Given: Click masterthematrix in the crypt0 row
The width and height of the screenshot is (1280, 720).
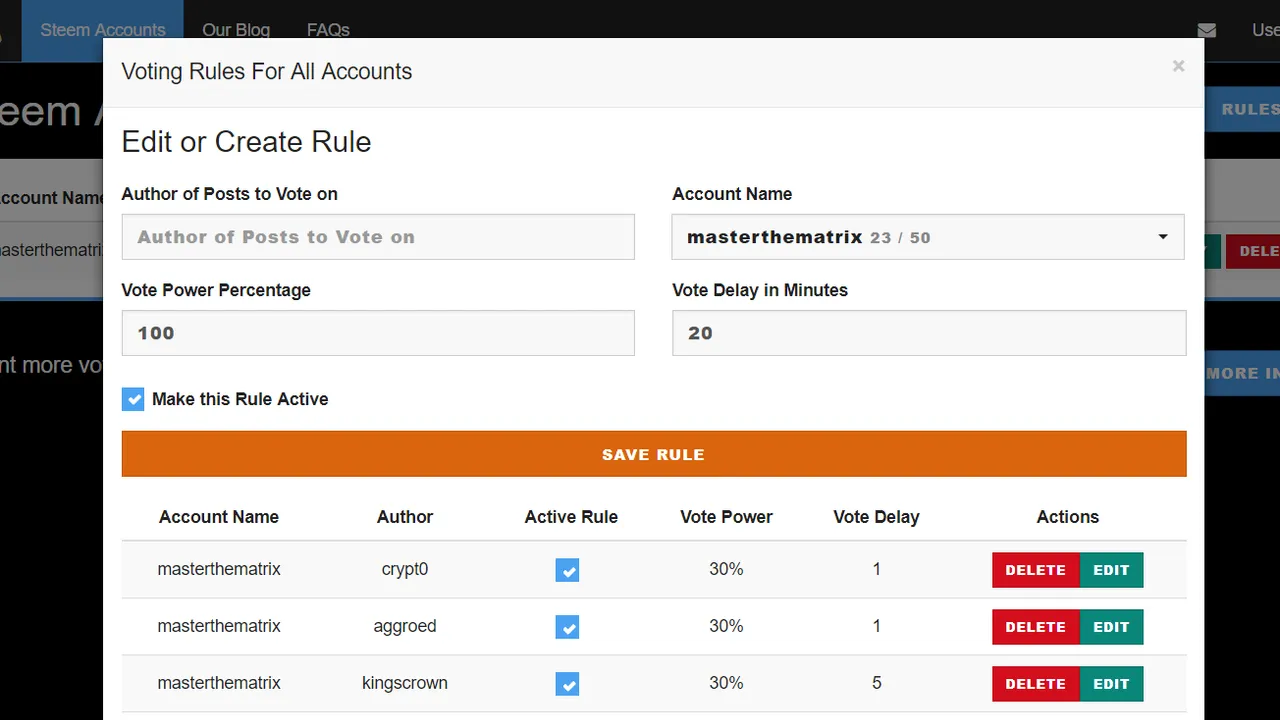Looking at the screenshot, I should [x=219, y=569].
